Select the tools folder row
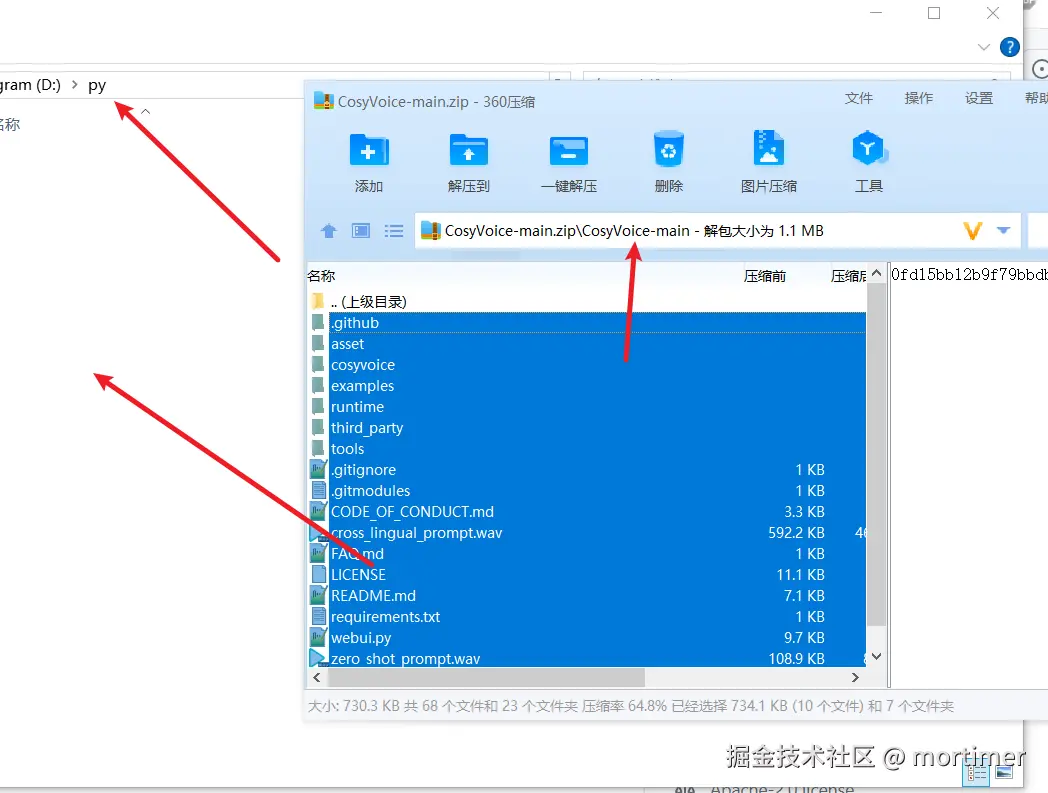1048x793 pixels. pos(587,449)
